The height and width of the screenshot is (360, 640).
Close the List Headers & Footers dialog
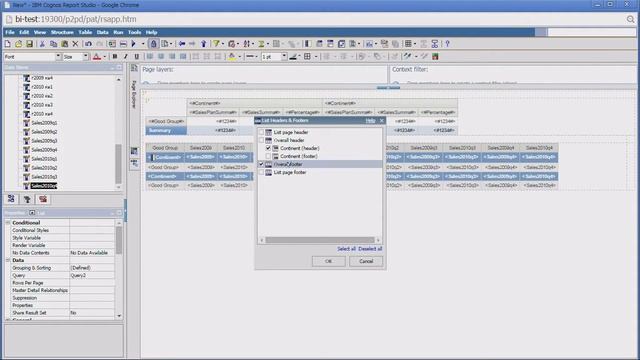382,120
